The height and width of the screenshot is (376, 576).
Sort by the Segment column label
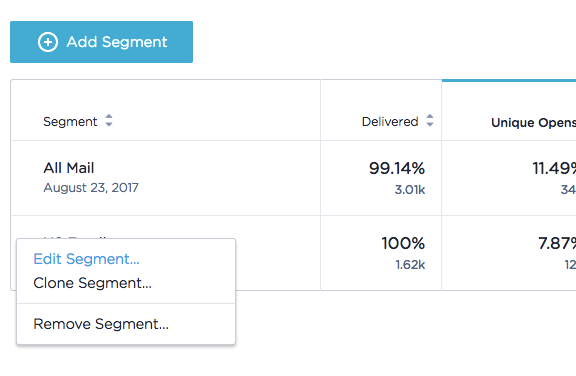tap(70, 122)
